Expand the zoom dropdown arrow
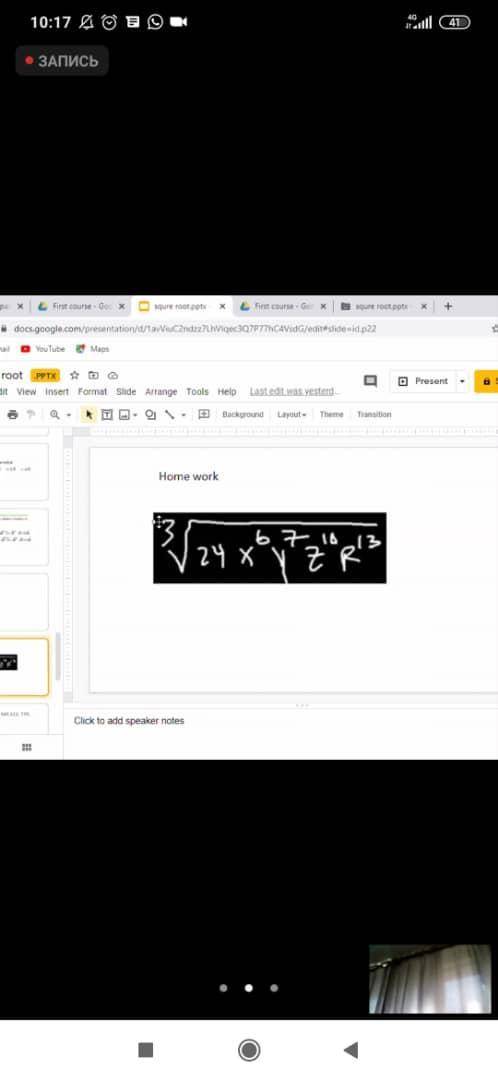Viewport: 498px width, 1080px height. [69, 415]
